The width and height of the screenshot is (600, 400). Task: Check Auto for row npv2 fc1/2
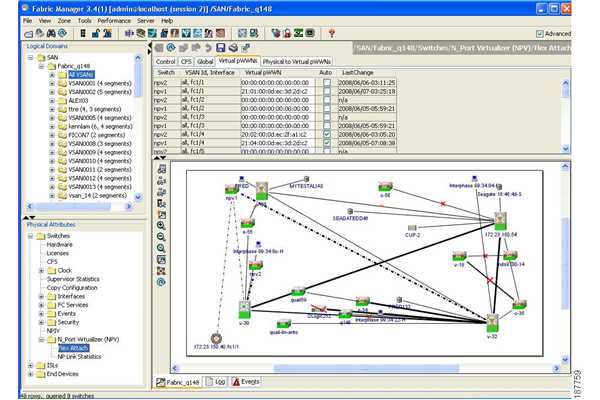(x=326, y=100)
